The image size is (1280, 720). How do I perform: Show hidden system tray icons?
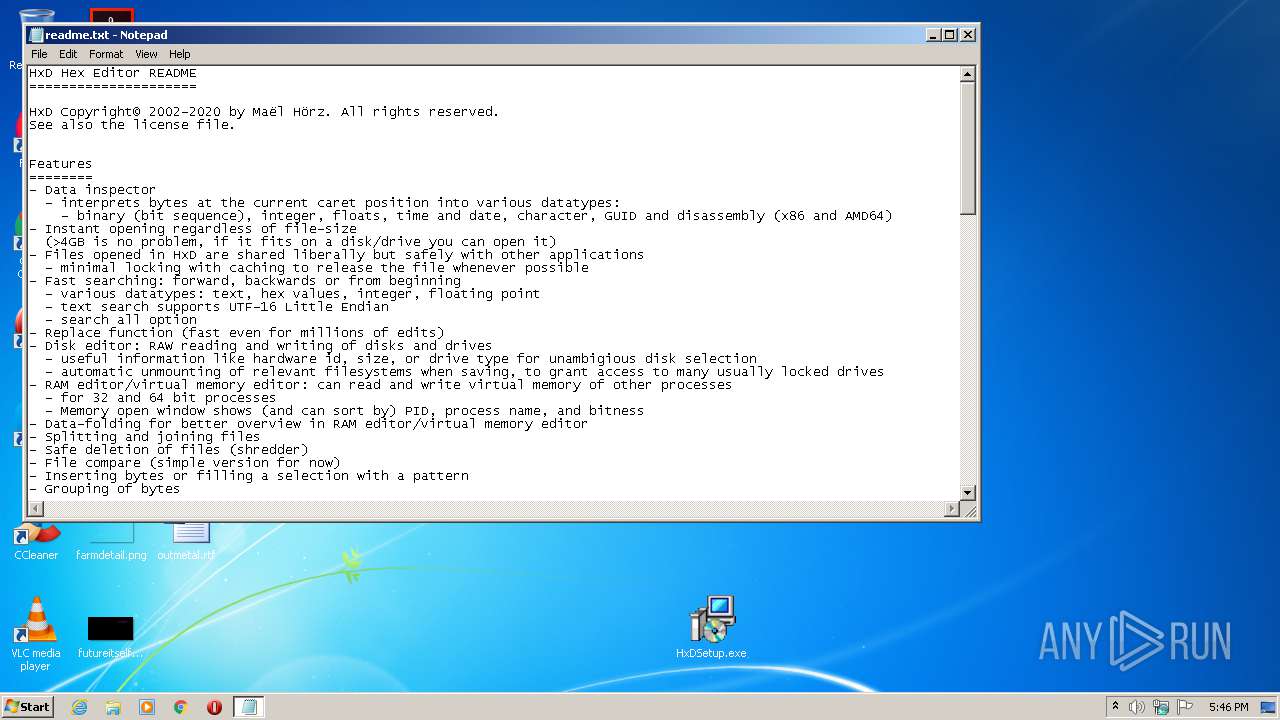1115,706
